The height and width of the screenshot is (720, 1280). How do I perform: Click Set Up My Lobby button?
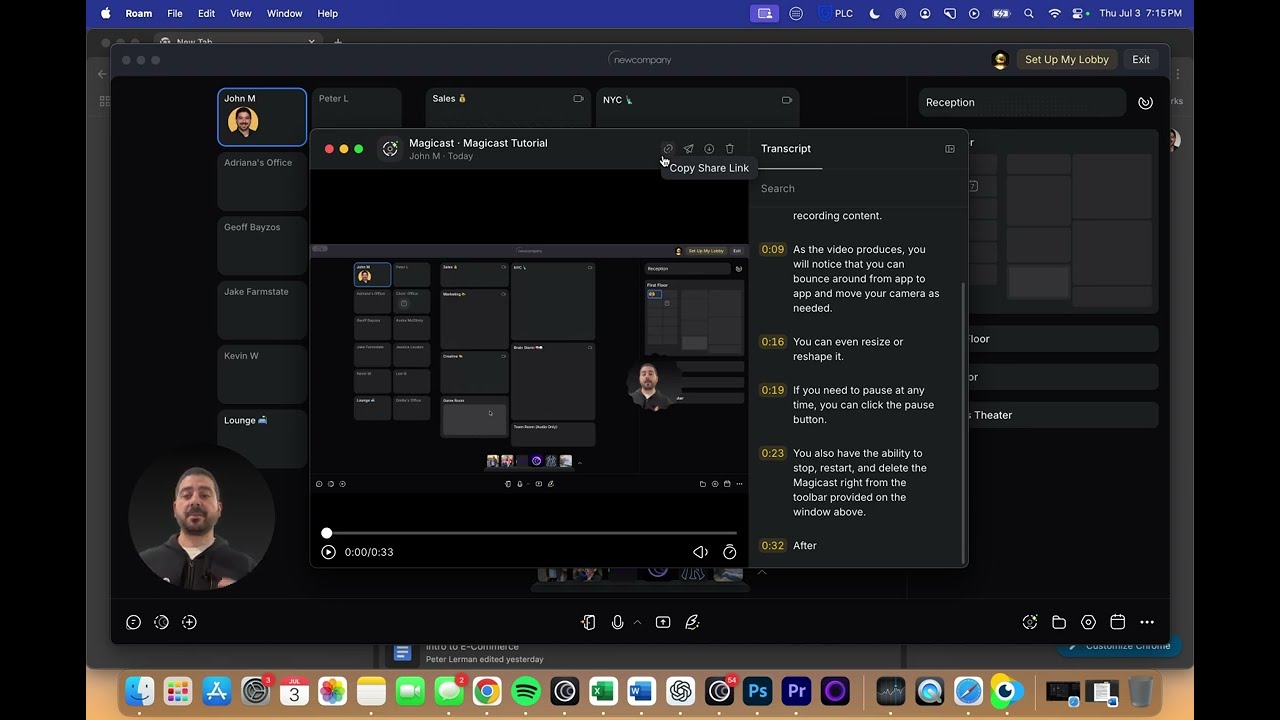(1066, 60)
